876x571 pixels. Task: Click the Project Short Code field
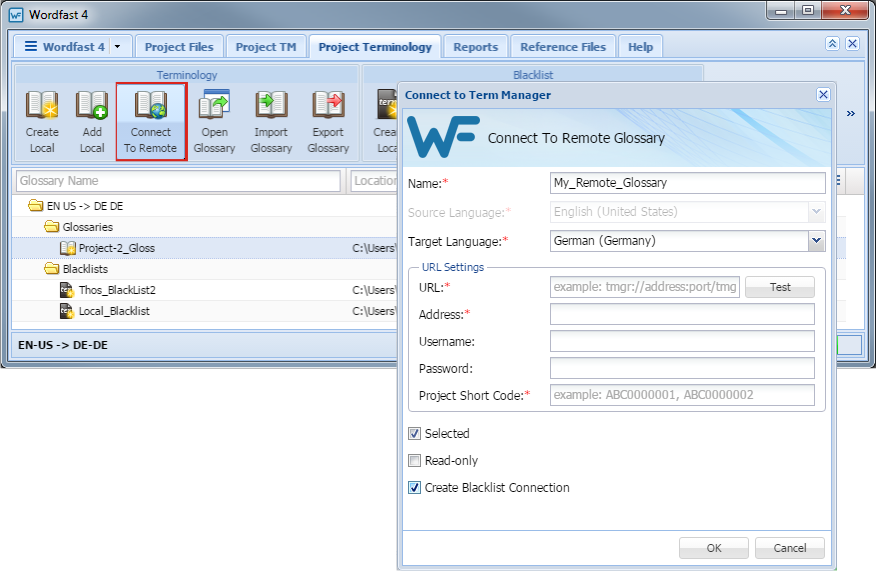coord(682,395)
